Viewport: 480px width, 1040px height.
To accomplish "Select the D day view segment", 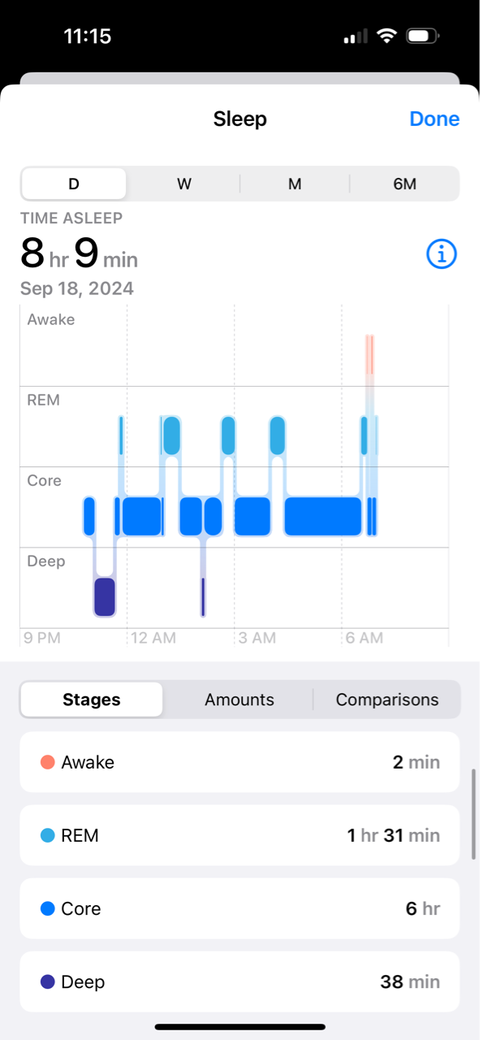I will click(74, 184).
